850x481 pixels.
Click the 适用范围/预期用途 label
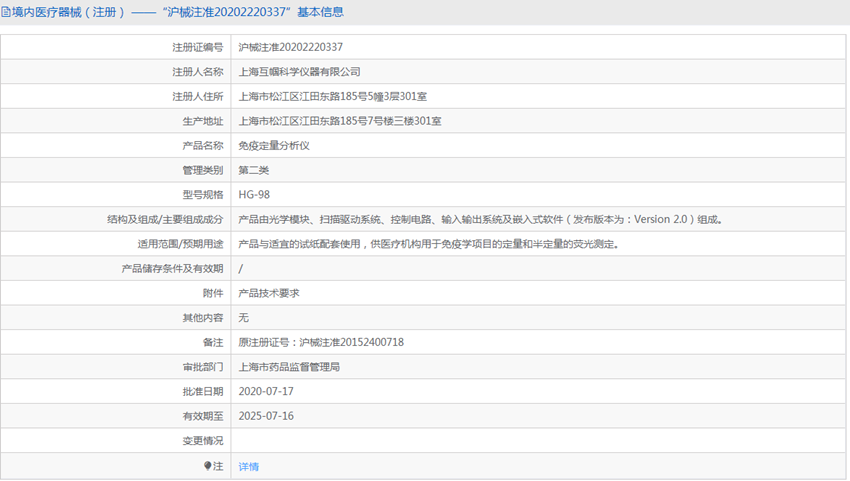(x=181, y=244)
